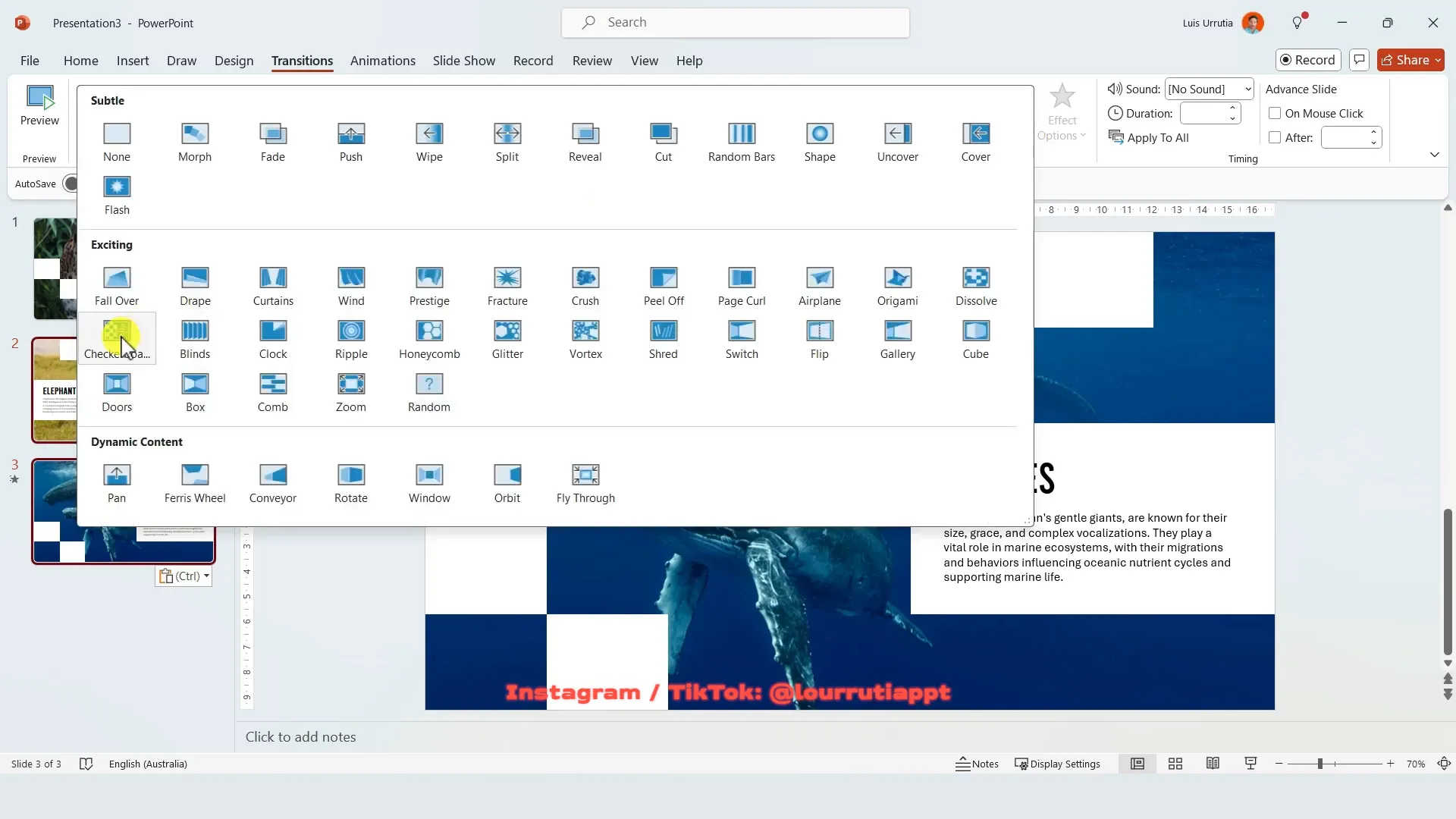Toggle the On Mouse Click checkbox

[x=1275, y=113]
